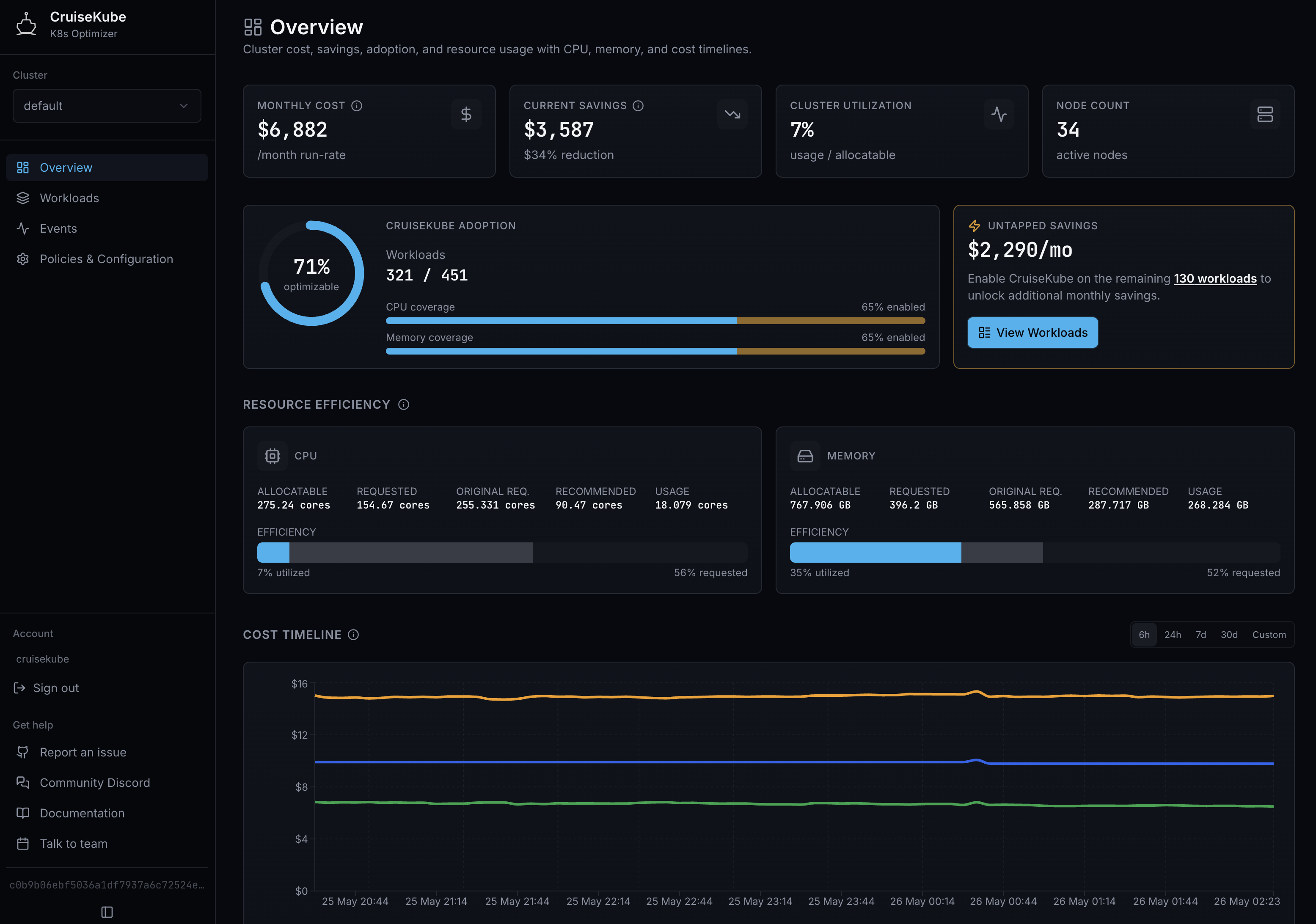Click the CPU chip icon
Image resolution: width=1316 pixels, height=924 pixels.
(272, 456)
